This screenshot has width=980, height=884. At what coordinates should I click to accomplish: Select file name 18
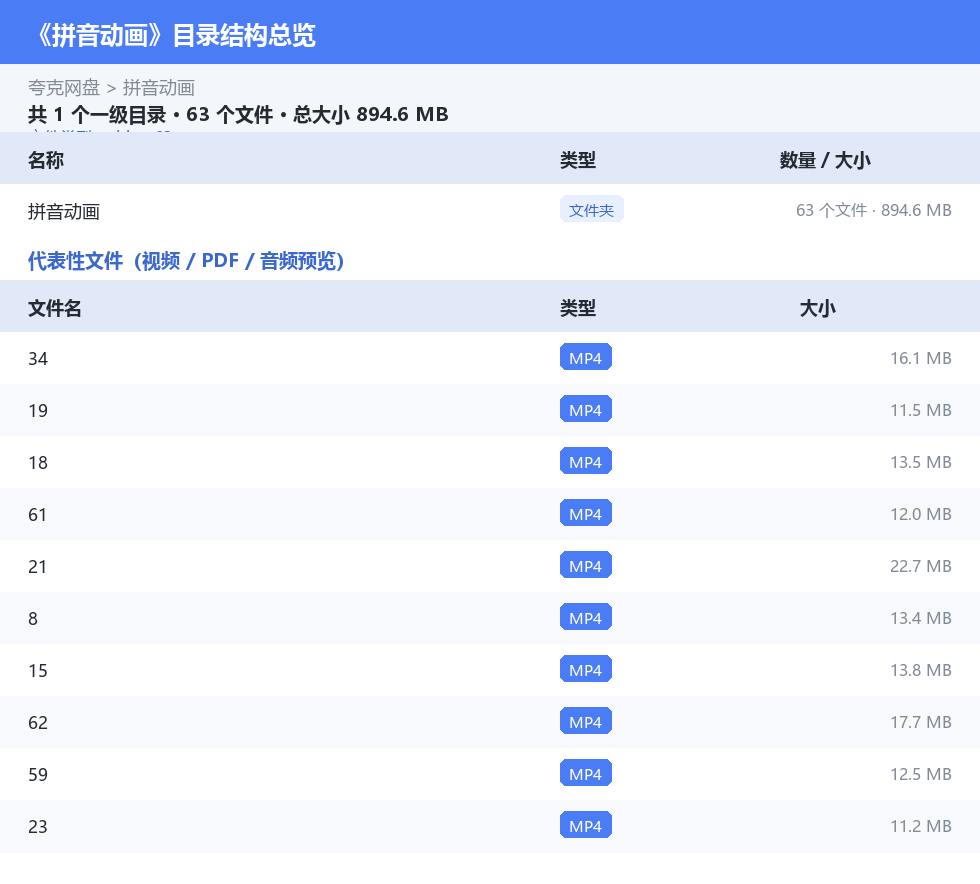tap(38, 463)
